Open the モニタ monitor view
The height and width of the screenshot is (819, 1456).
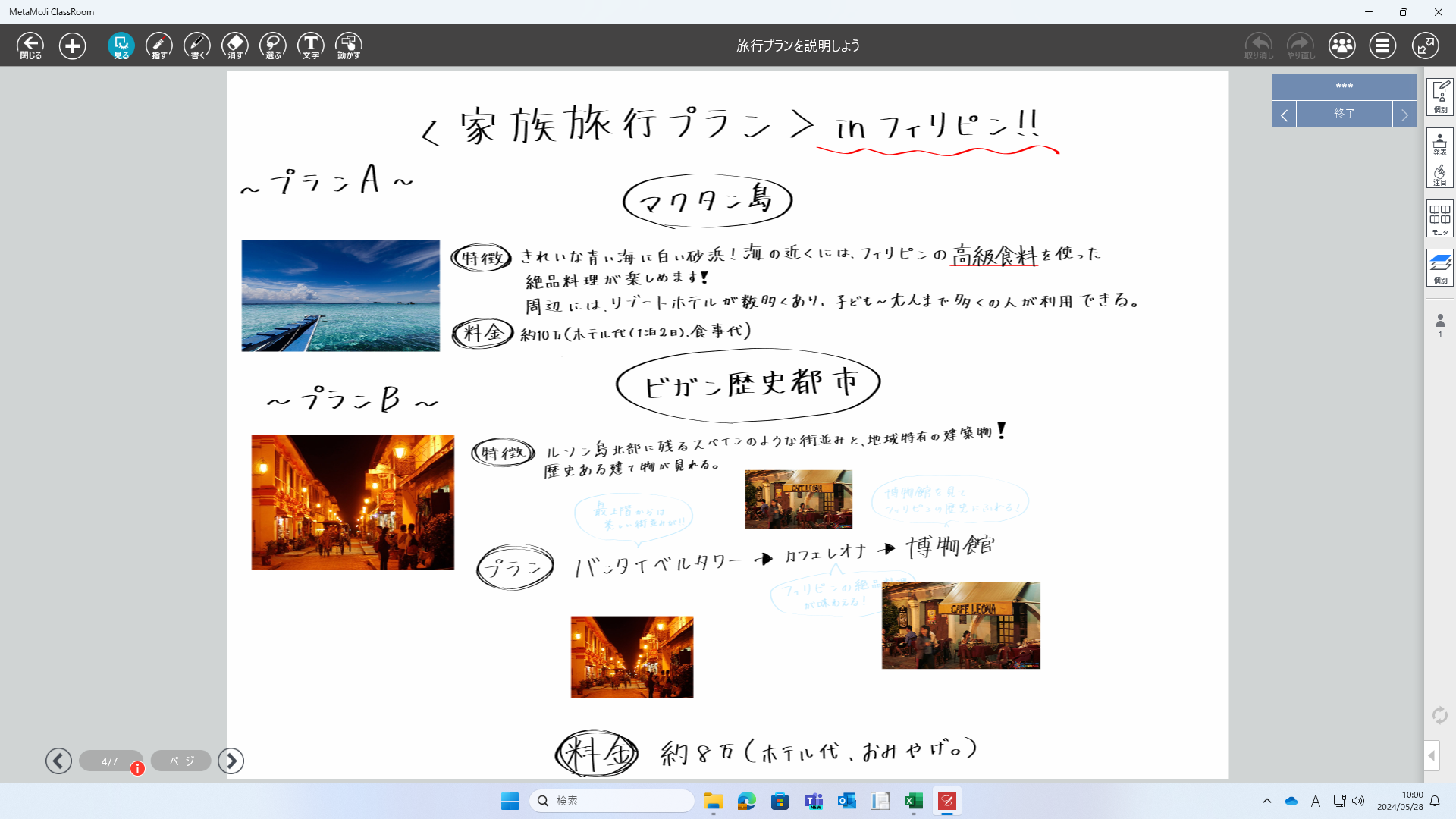1439,218
